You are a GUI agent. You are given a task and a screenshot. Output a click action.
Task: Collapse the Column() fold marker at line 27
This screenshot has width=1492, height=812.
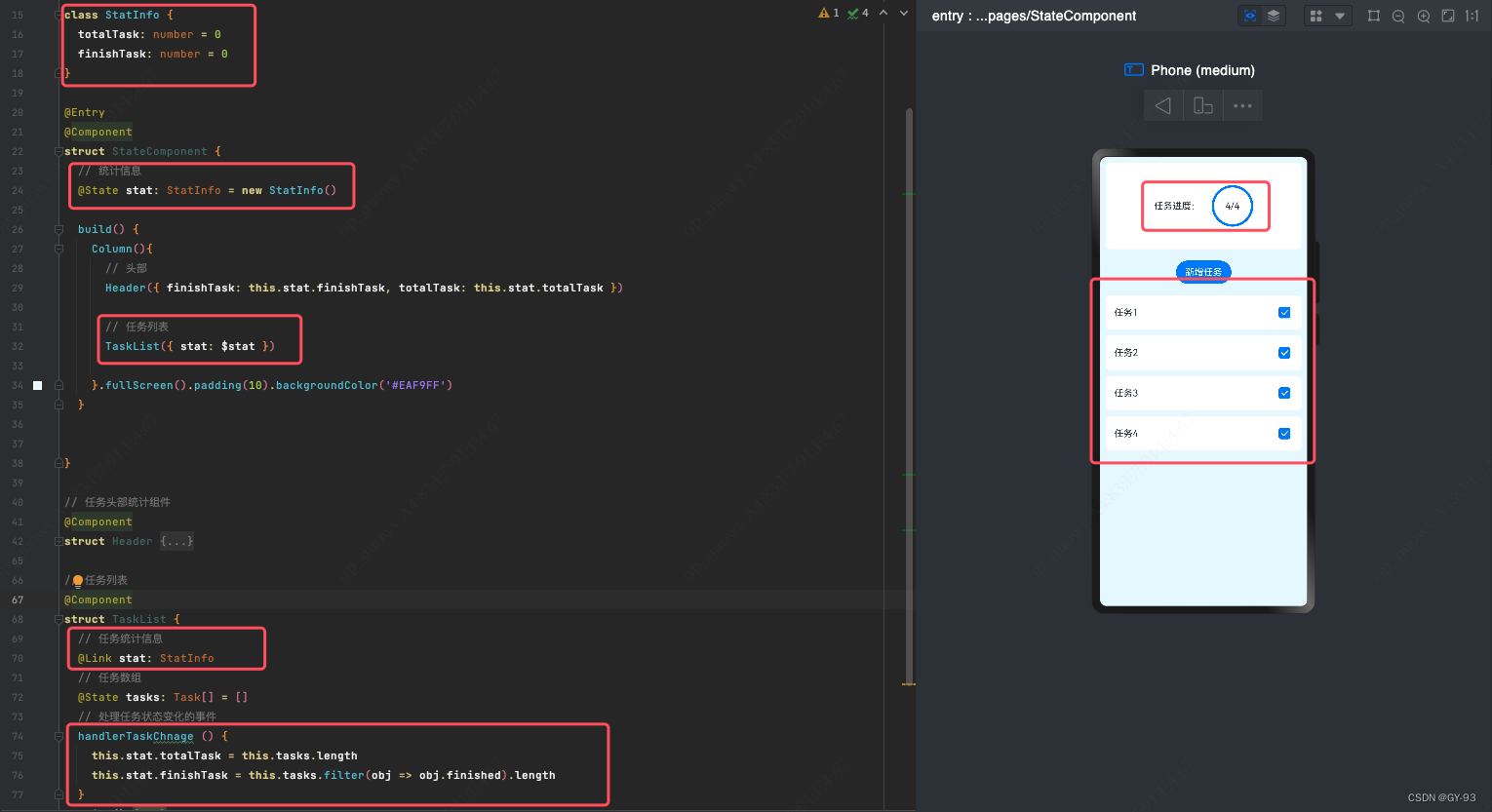(59, 249)
